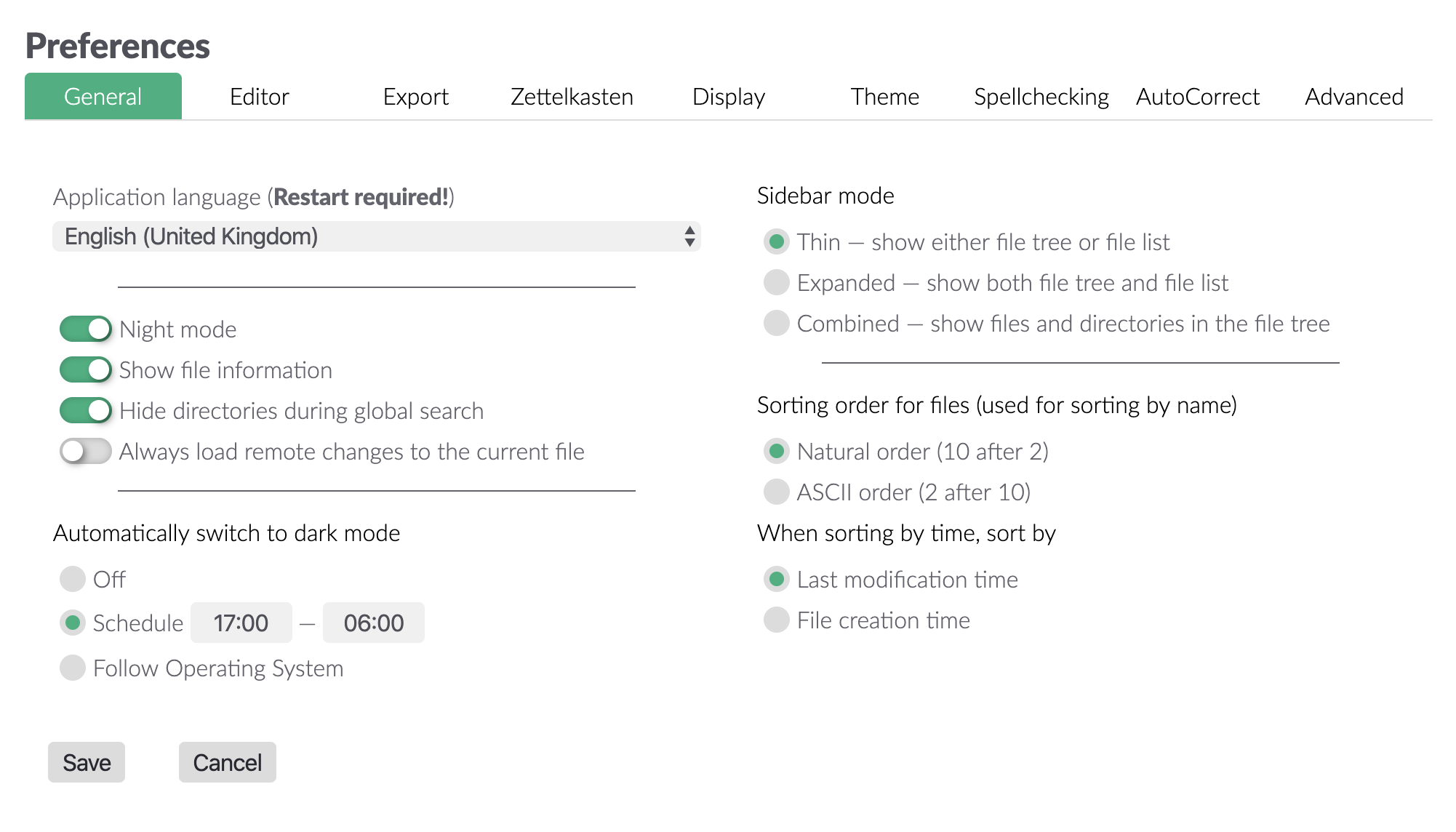Cancel changes to preferences
The width and height of the screenshot is (1456, 832).
(x=227, y=761)
